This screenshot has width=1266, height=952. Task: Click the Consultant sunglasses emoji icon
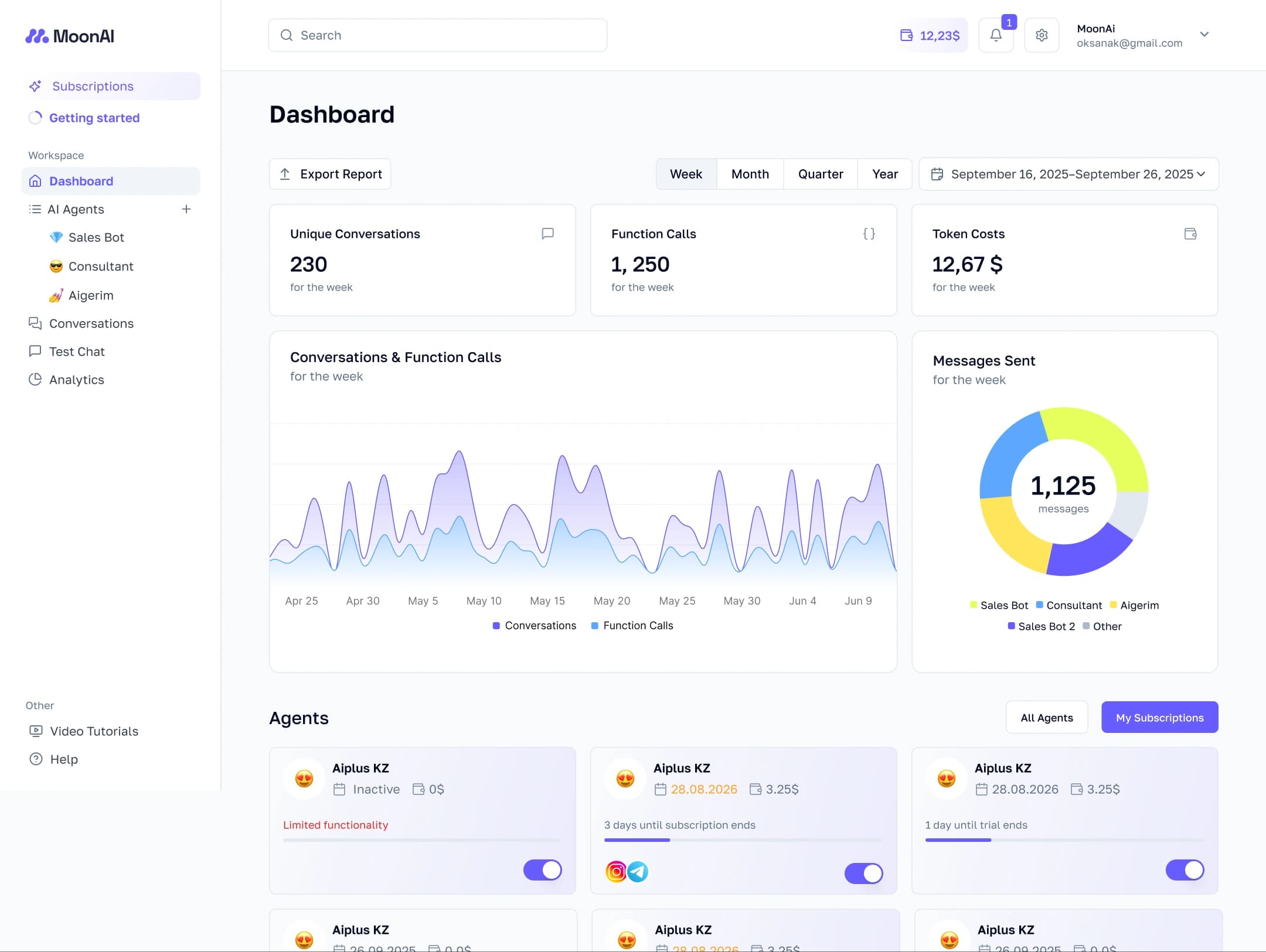[x=56, y=267]
